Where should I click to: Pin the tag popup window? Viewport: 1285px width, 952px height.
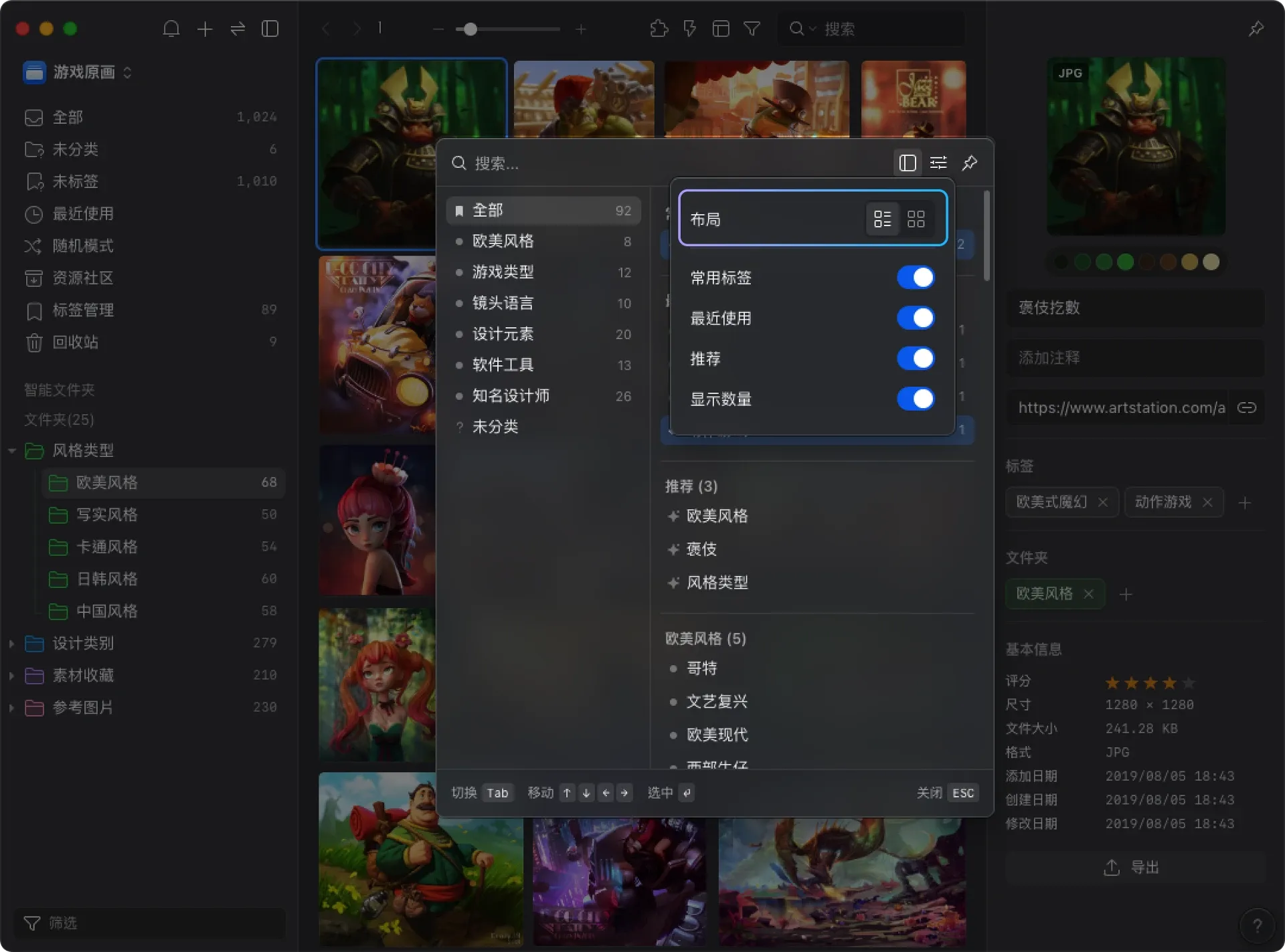click(x=970, y=163)
